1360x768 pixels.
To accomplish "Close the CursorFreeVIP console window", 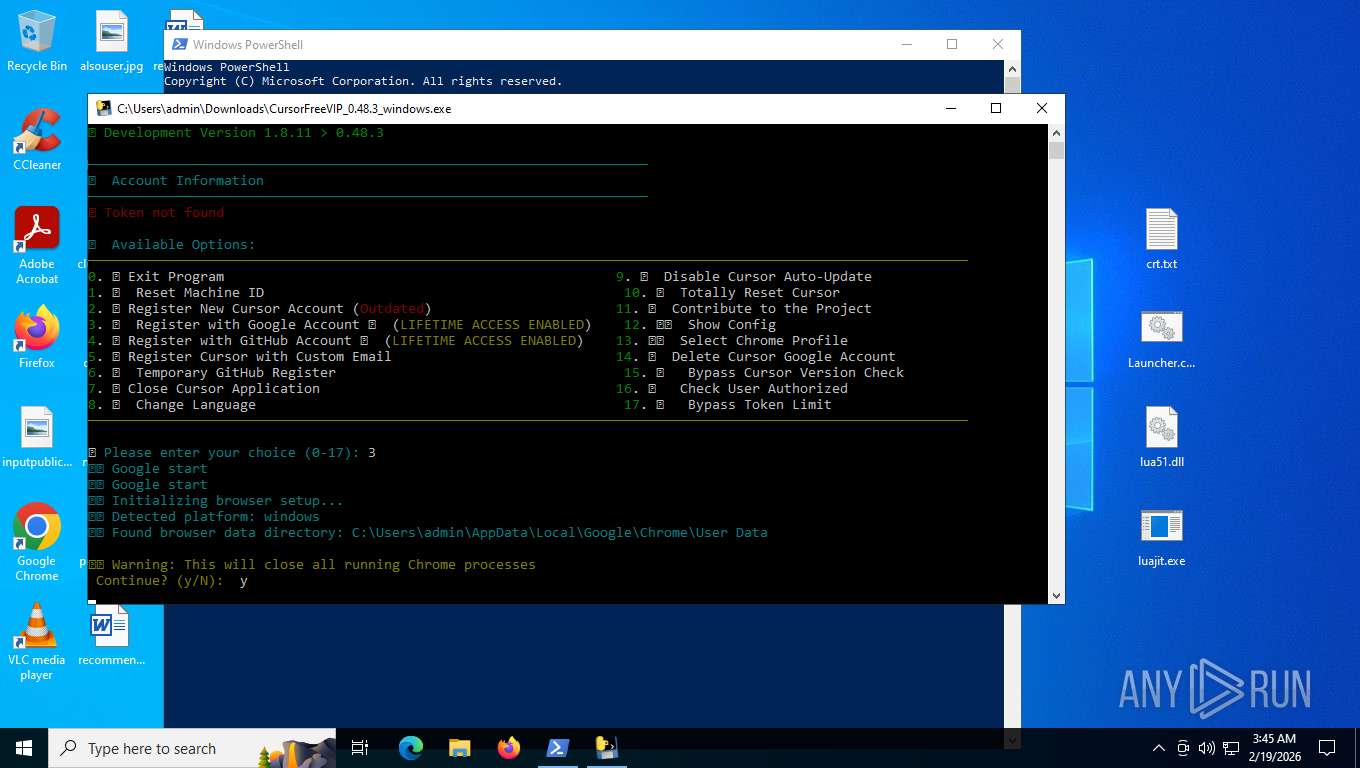I will [x=1042, y=108].
